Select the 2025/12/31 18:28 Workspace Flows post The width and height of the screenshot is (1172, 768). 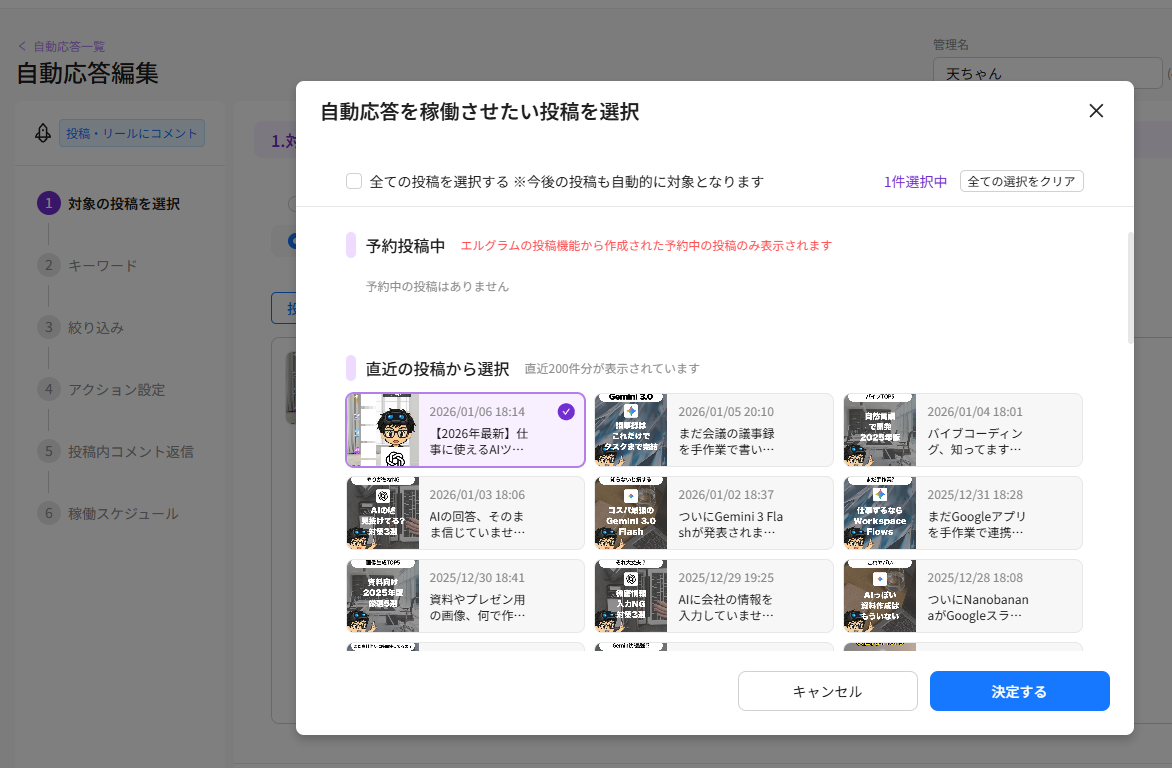point(962,513)
